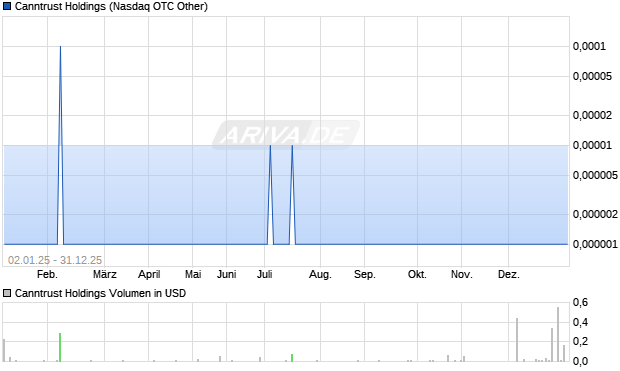The height and width of the screenshot is (371, 620).
Task: Click the price label 0,000001
Action: click(595, 244)
